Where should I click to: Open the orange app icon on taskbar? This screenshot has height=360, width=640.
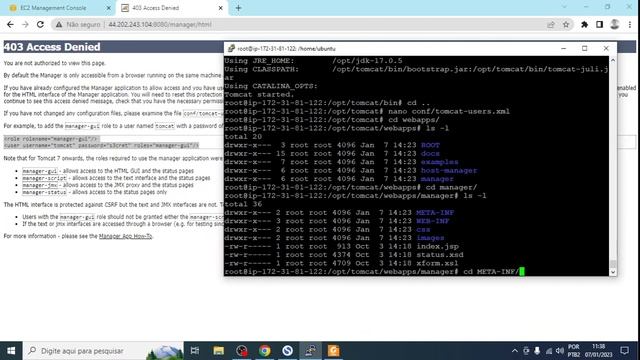tap(333, 351)
